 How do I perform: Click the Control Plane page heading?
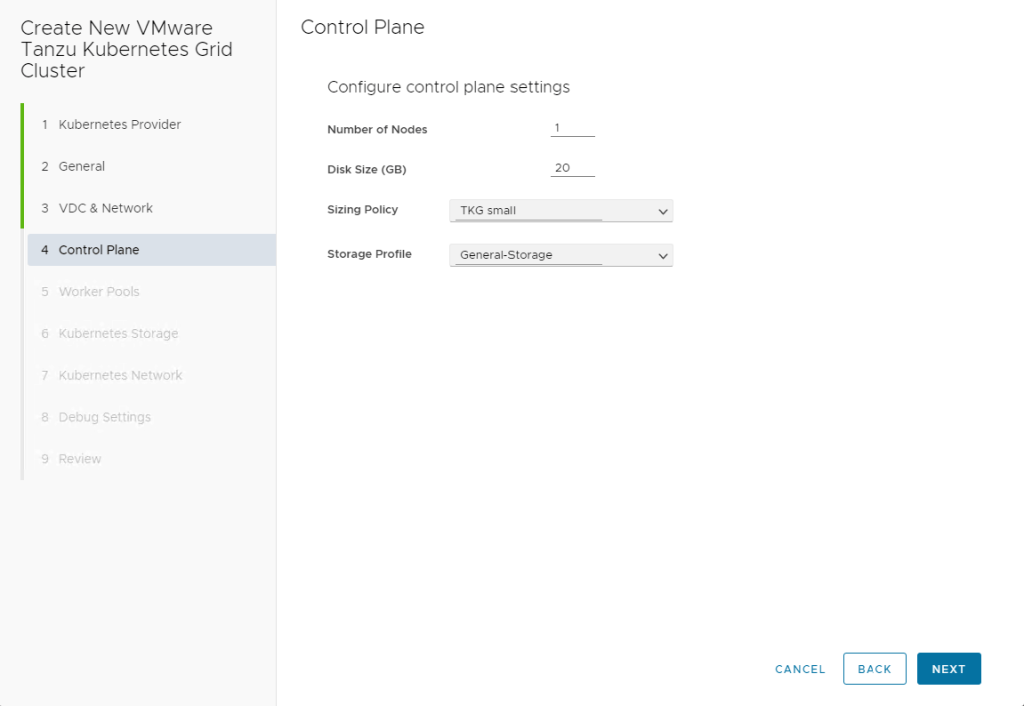coord(362,27)
